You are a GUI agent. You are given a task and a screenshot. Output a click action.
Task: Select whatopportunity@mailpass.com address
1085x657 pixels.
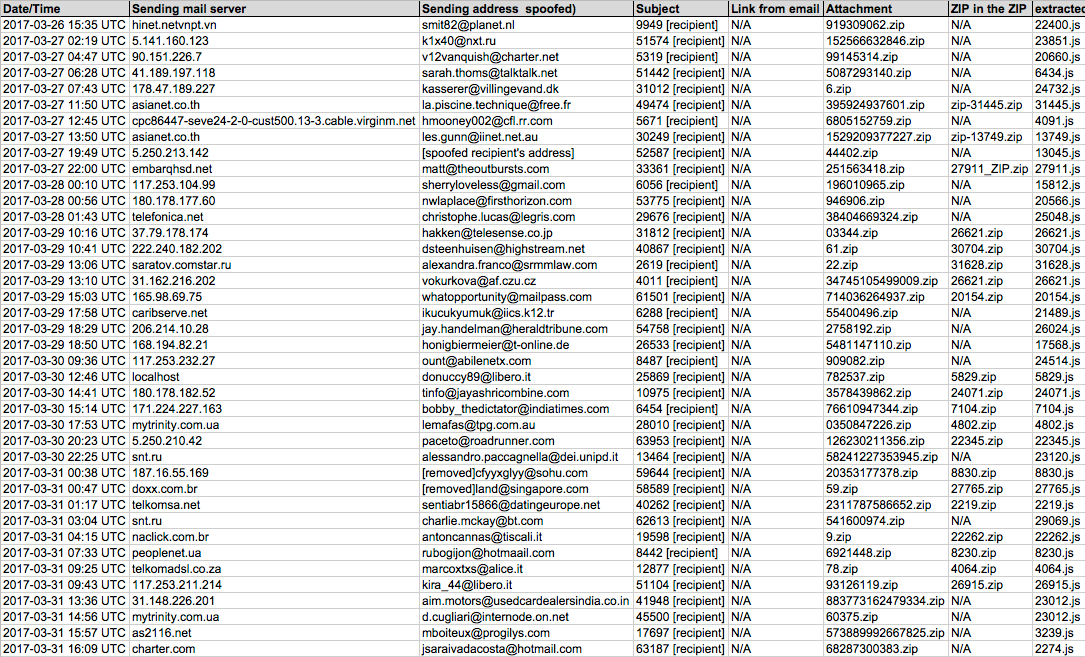pos(526,296)
